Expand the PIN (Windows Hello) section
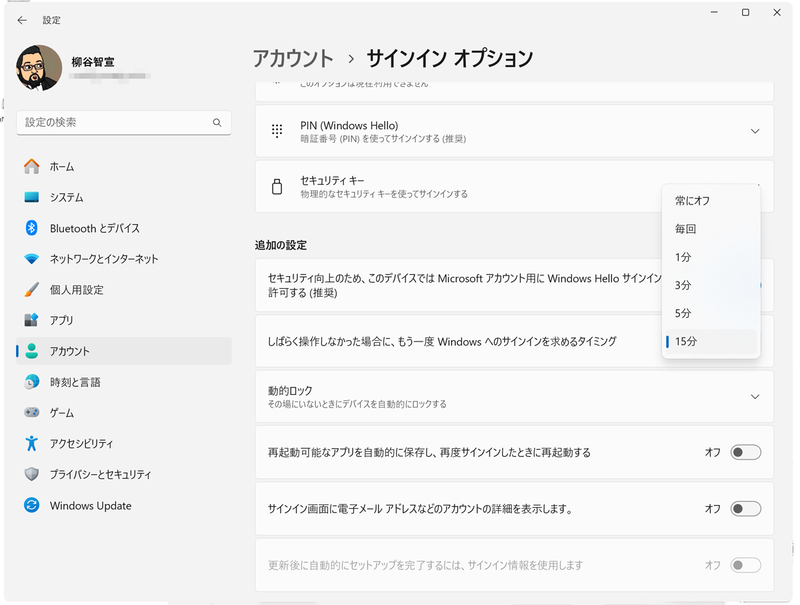 click(755, 131)
